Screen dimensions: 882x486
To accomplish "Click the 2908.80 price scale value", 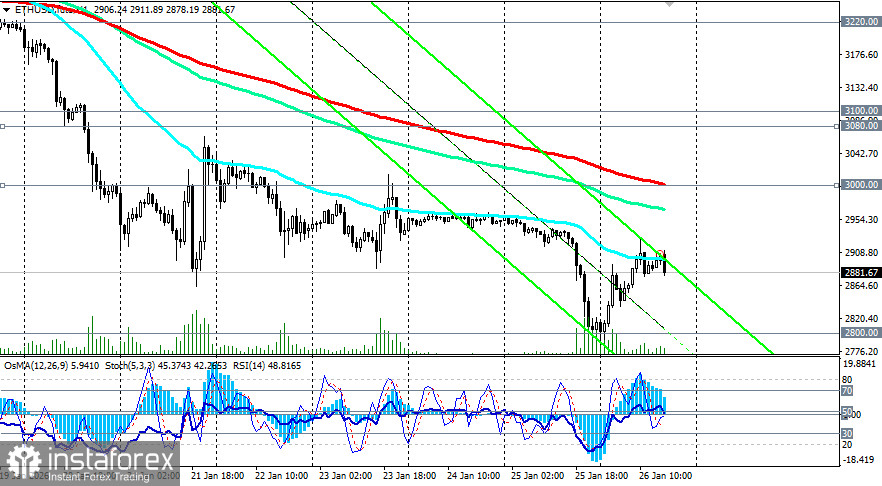I will point(861,253).
